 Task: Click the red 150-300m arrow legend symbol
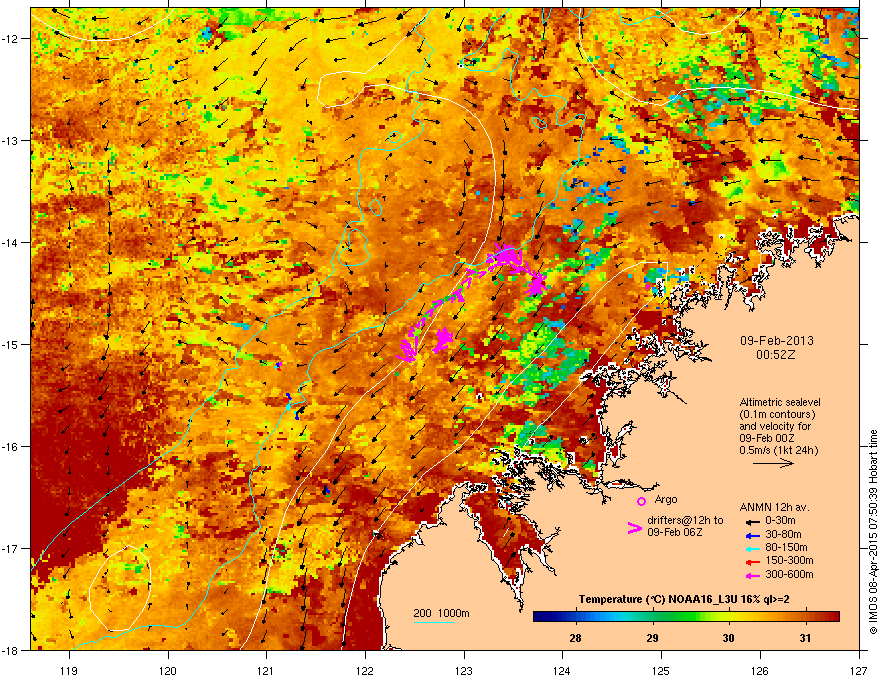point(752,561)
